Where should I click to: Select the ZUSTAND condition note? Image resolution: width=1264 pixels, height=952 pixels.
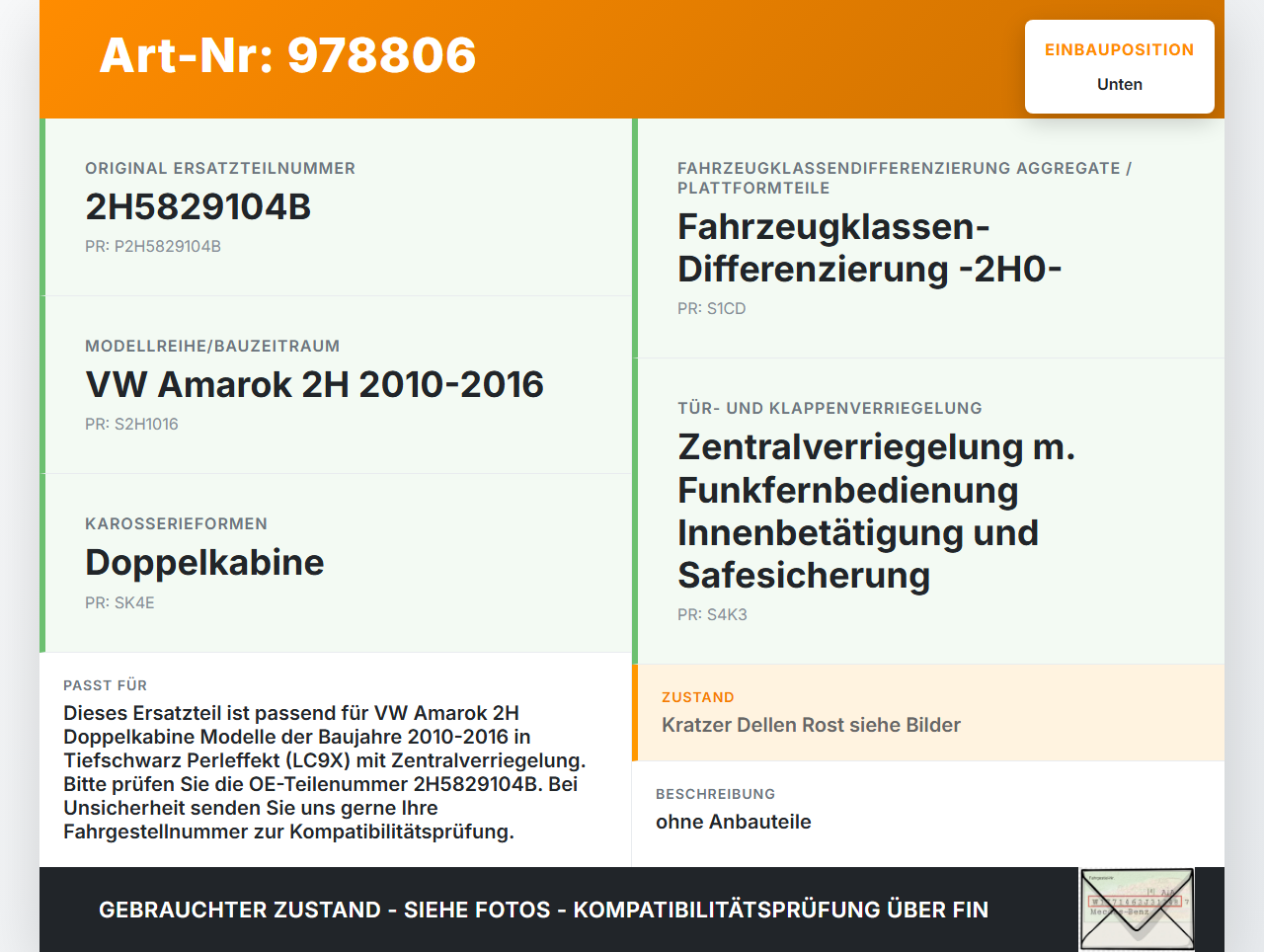click(811, 725)
